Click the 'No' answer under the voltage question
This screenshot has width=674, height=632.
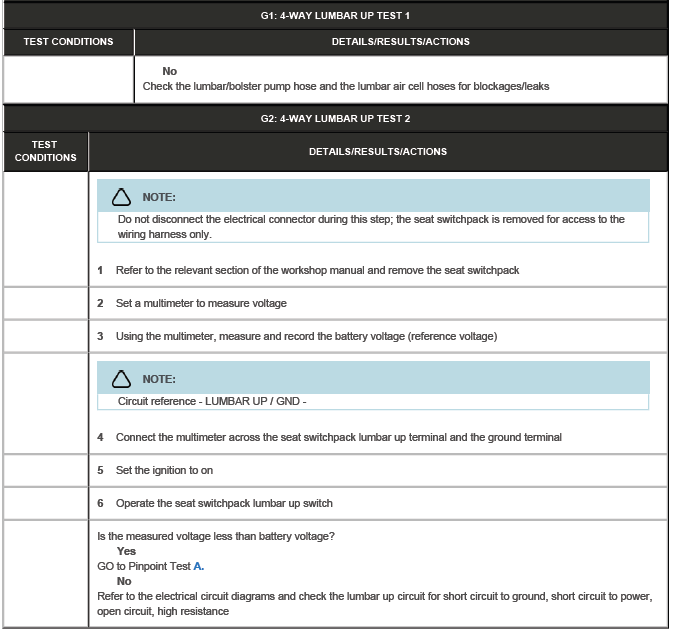(x=124, y=581)
